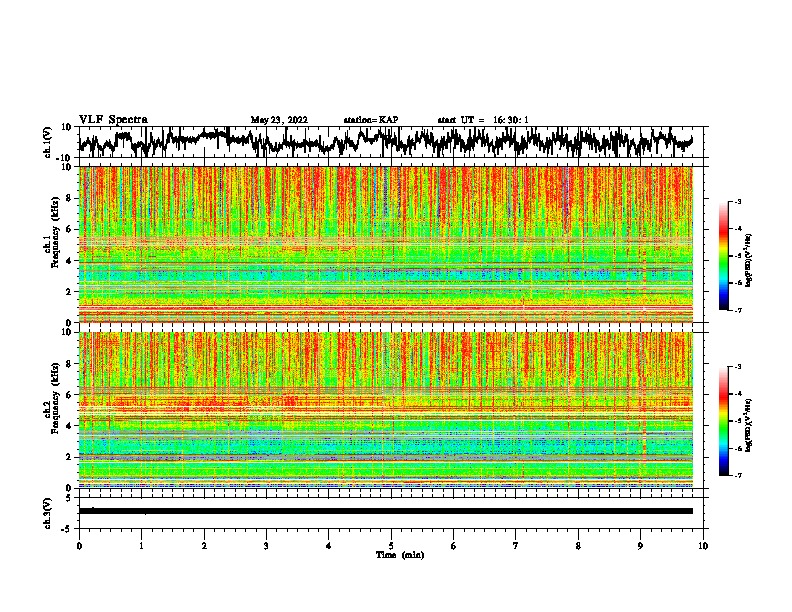Select the date "May 23, 2022"
Screen dimensions: 792x612
point(279,120)
